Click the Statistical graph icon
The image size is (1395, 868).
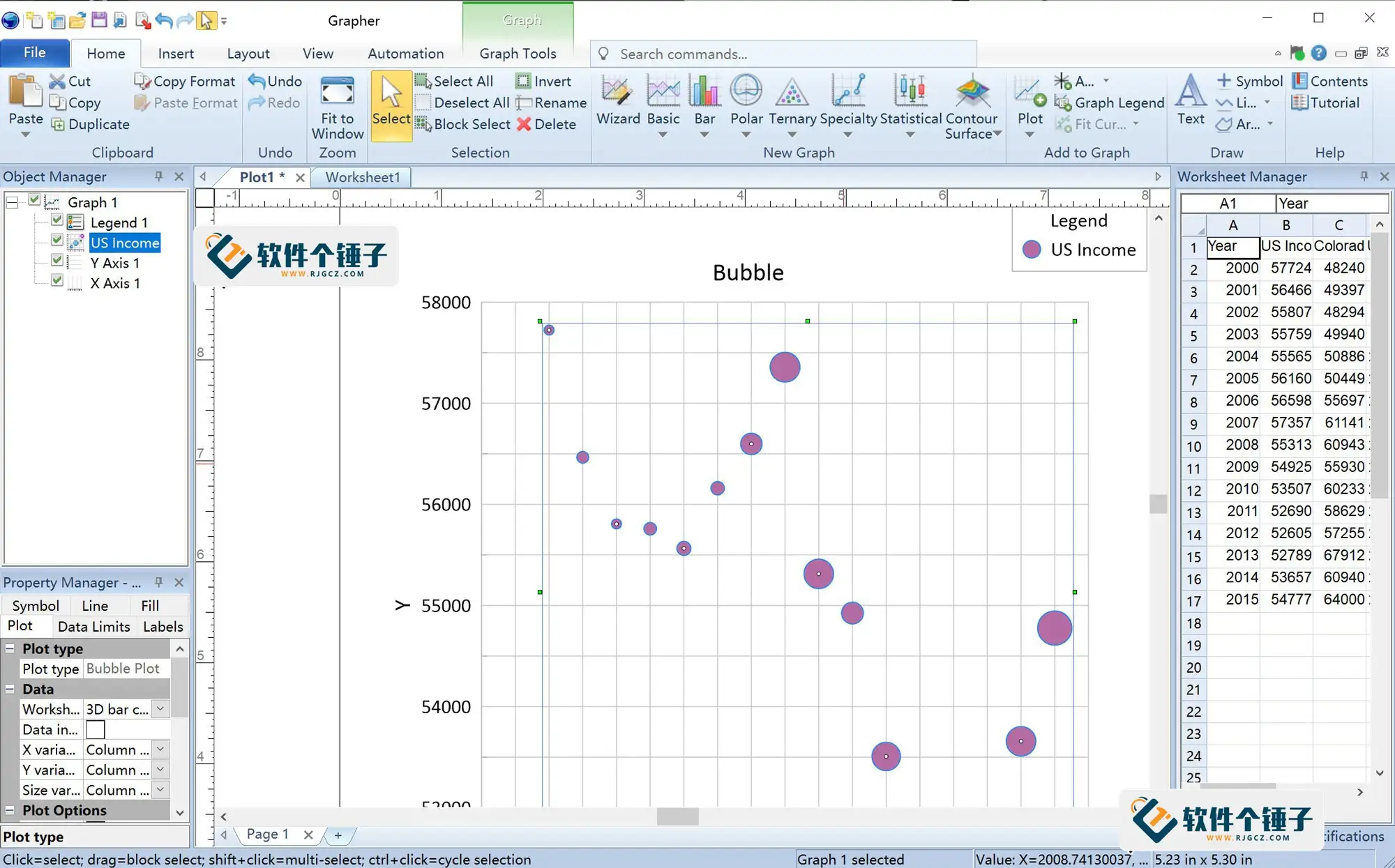coord(910,91)
